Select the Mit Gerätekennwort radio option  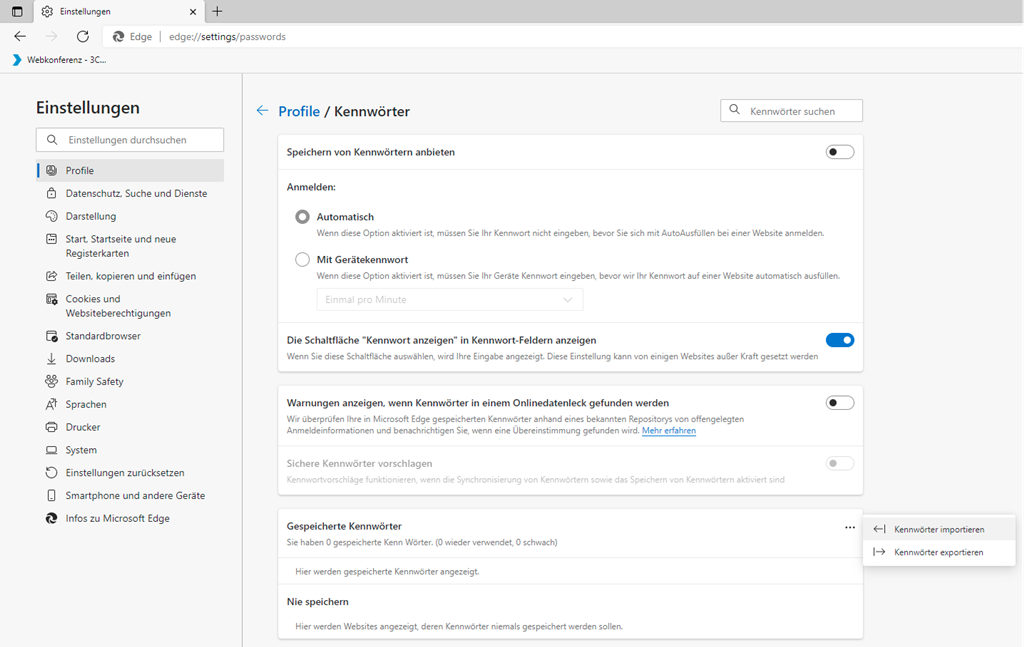point(302,260)
